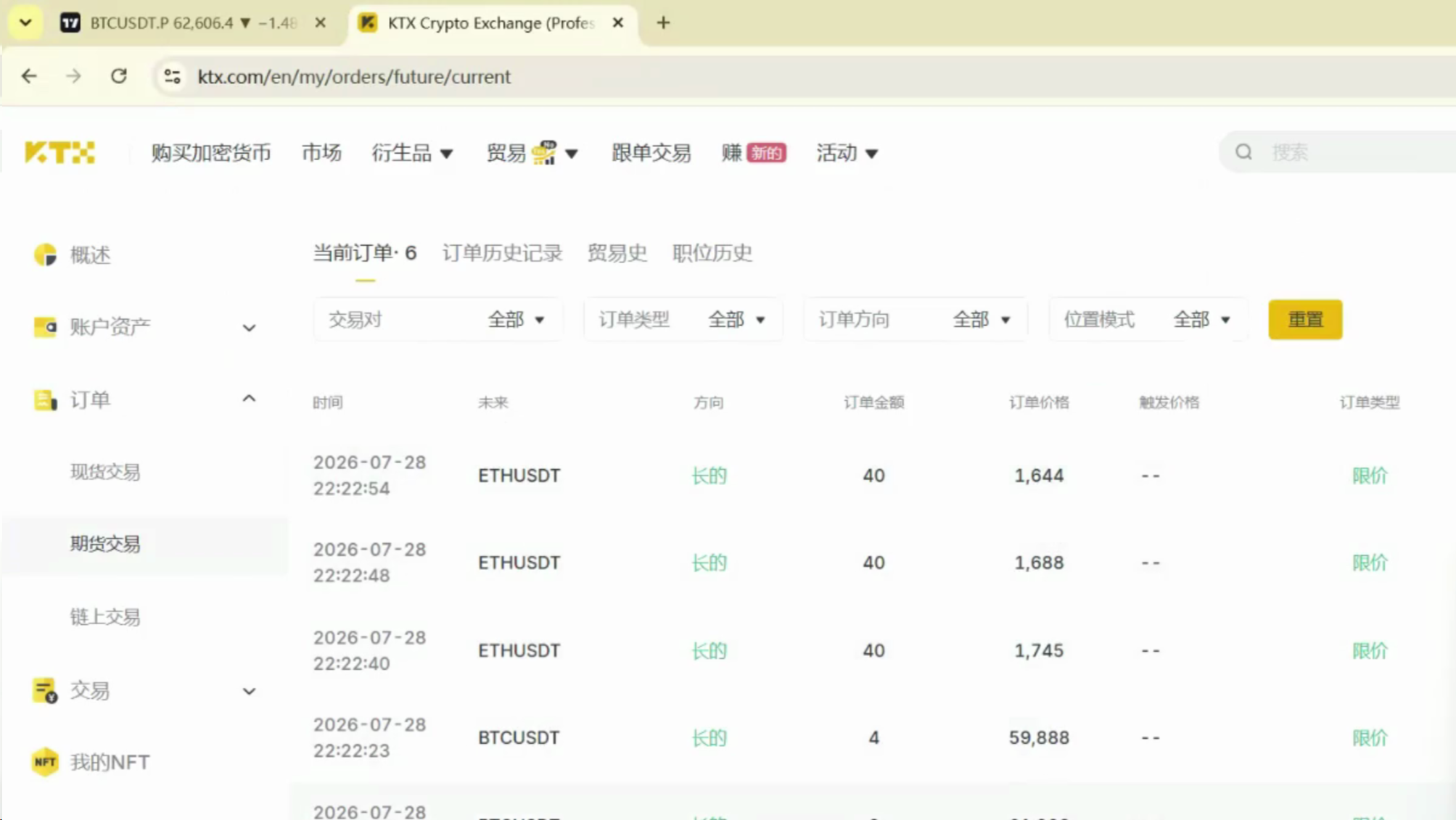Expand the 账户资产 sidebar section

tap(249, 328)
